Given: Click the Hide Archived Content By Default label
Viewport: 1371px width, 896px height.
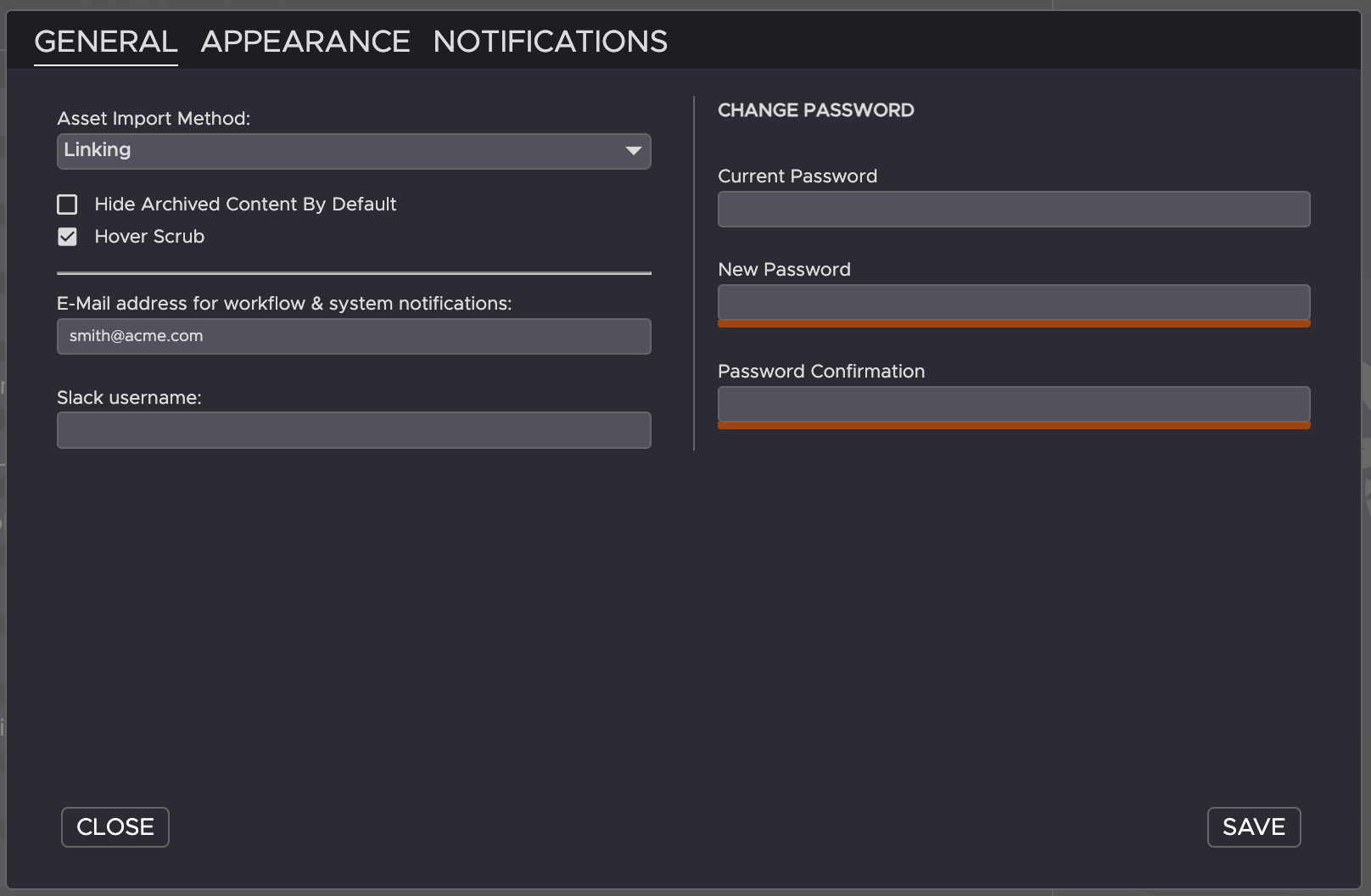Looking at the screenshot, I should (x=245, y=204).
